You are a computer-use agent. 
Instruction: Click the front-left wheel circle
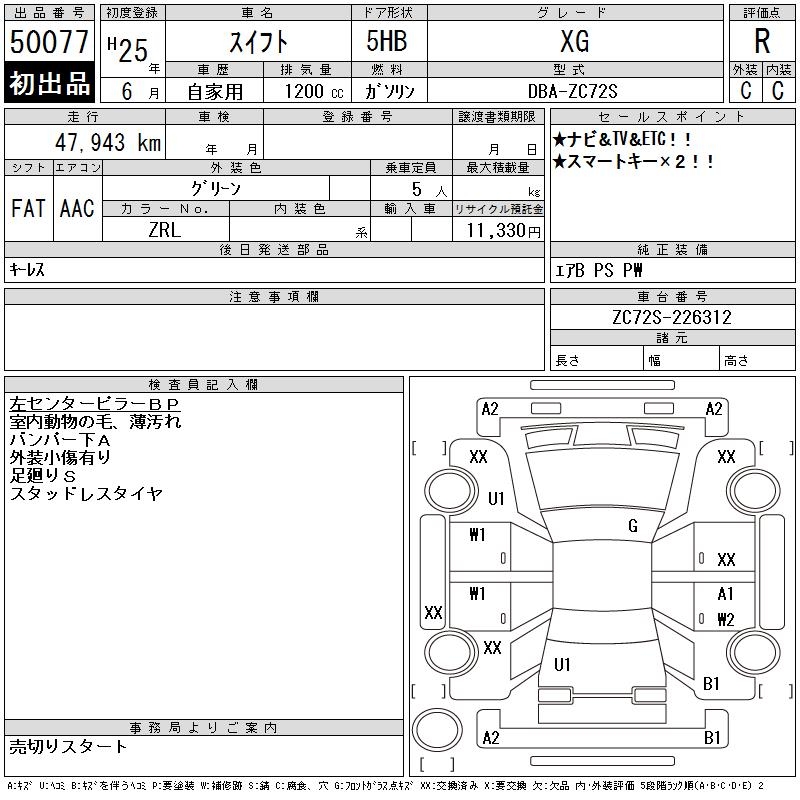pyautogui.click(x=451, y=490)
